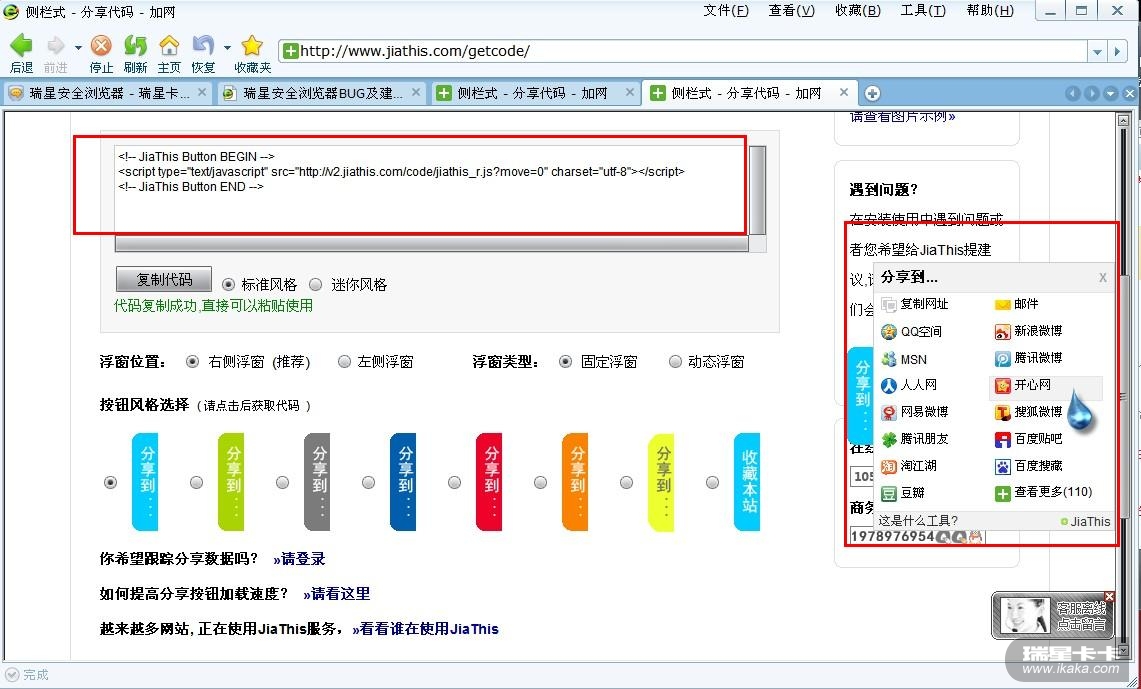Image resolution: width=1141 pixels, height=689 pixels.
Task: Select the green 分享到 button style
Action: [231, 482]
